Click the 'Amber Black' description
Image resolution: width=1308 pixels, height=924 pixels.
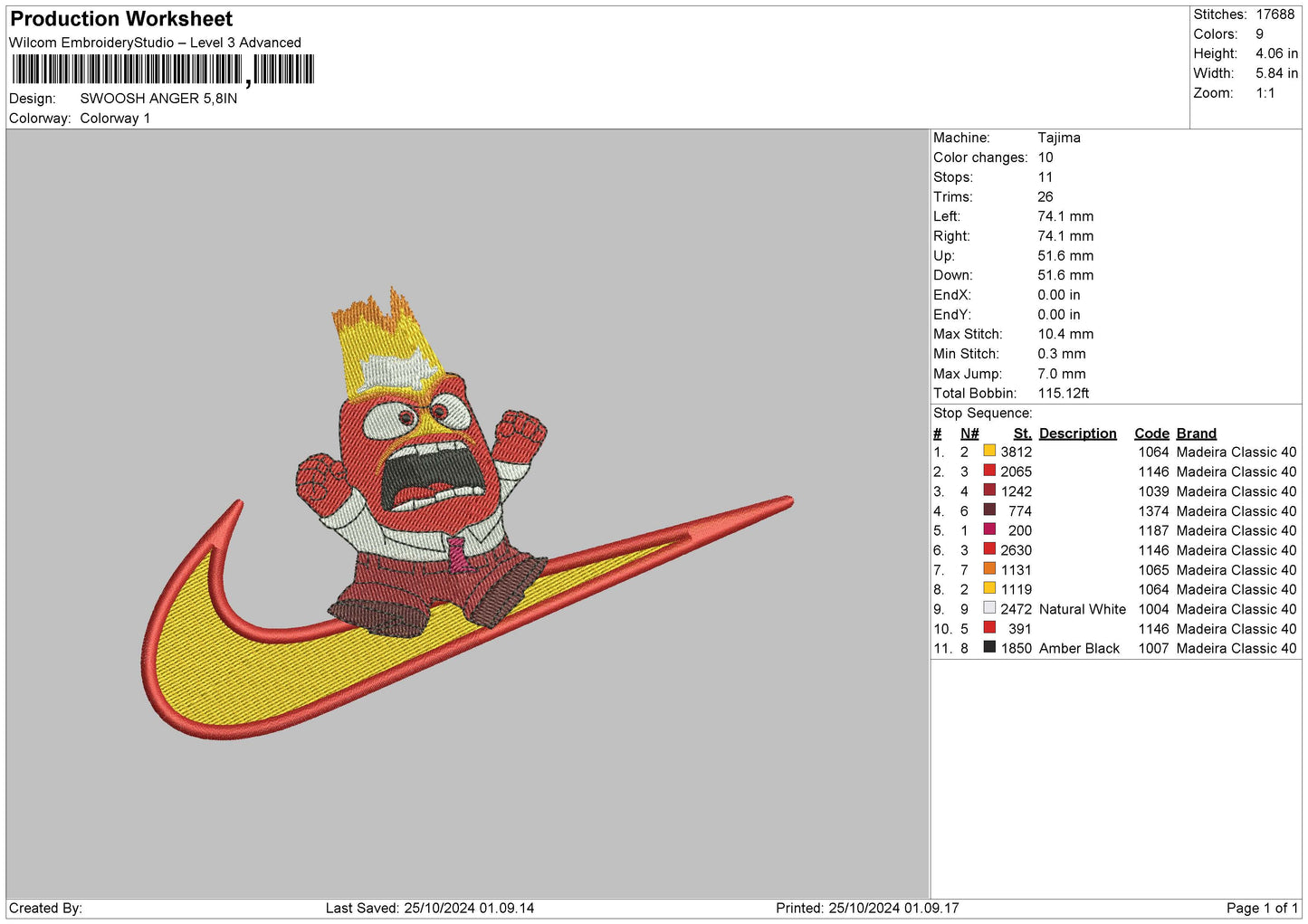tap(1079, 649)
